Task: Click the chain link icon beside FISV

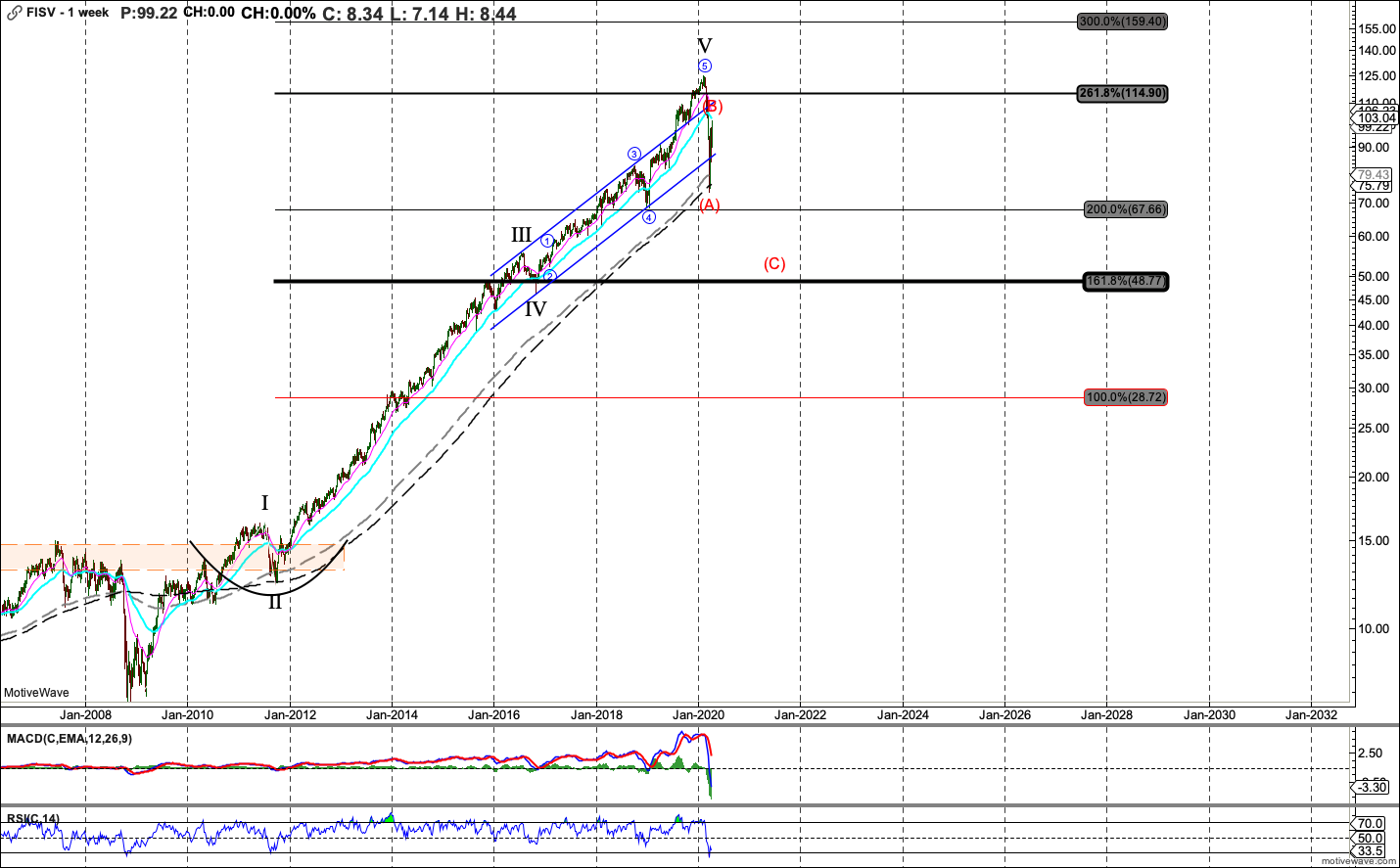Action: [14, 14]
